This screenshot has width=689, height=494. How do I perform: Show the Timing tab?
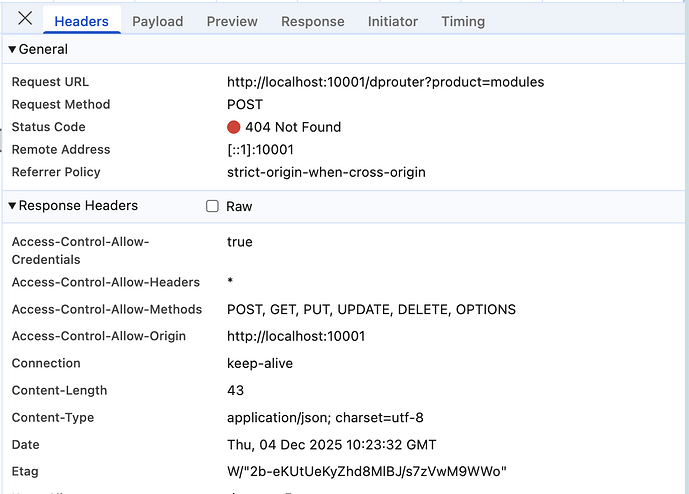pyautogui.click(x=462, y=21)
